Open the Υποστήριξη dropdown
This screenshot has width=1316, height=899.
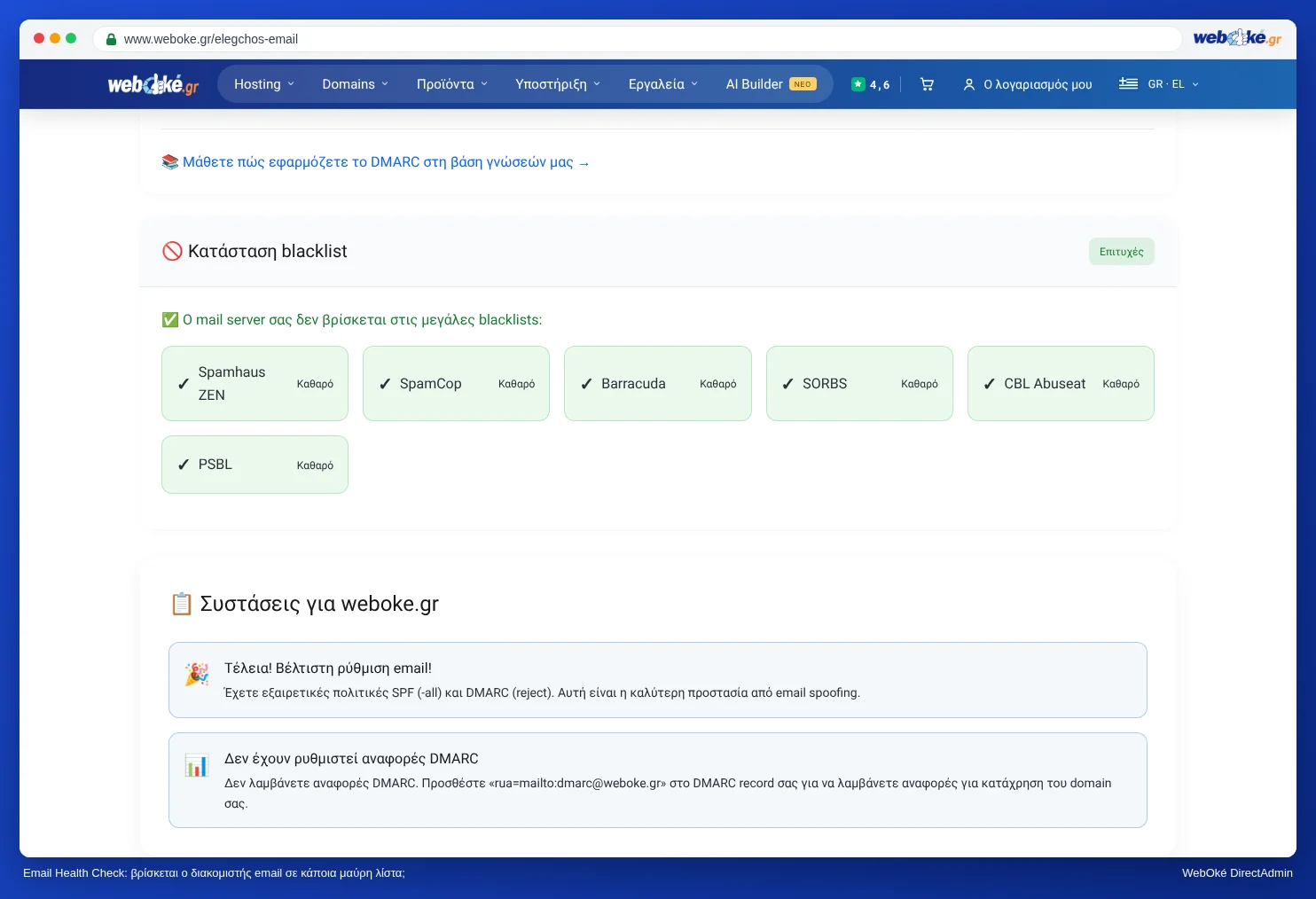click(558, 84)
